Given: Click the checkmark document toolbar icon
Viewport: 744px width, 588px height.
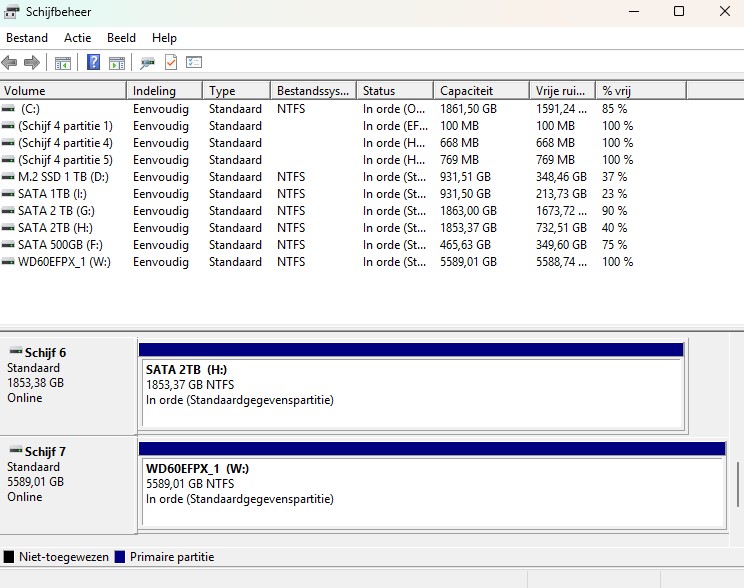Looking at the screenshot, I should [171, 62].
